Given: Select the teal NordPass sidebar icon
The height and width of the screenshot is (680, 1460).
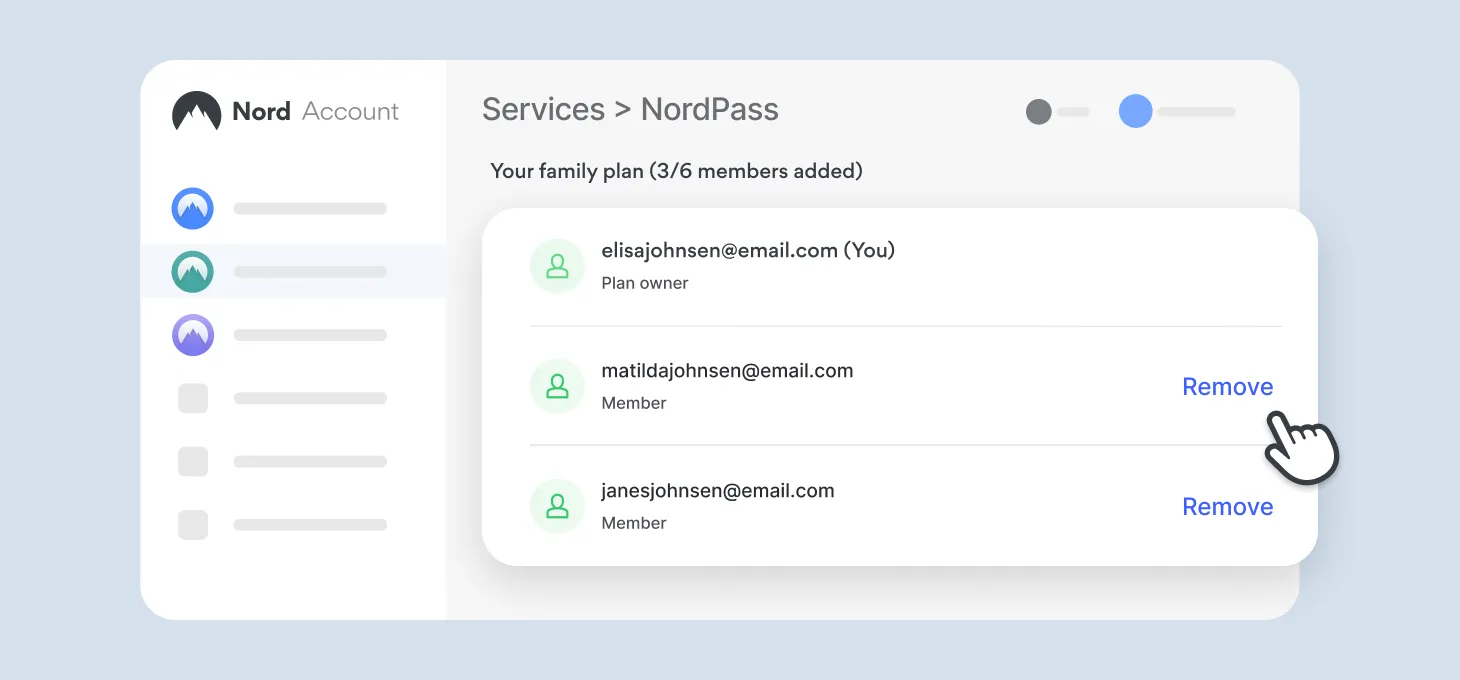Looking at the screenshot, I should (x=192, y=271).
